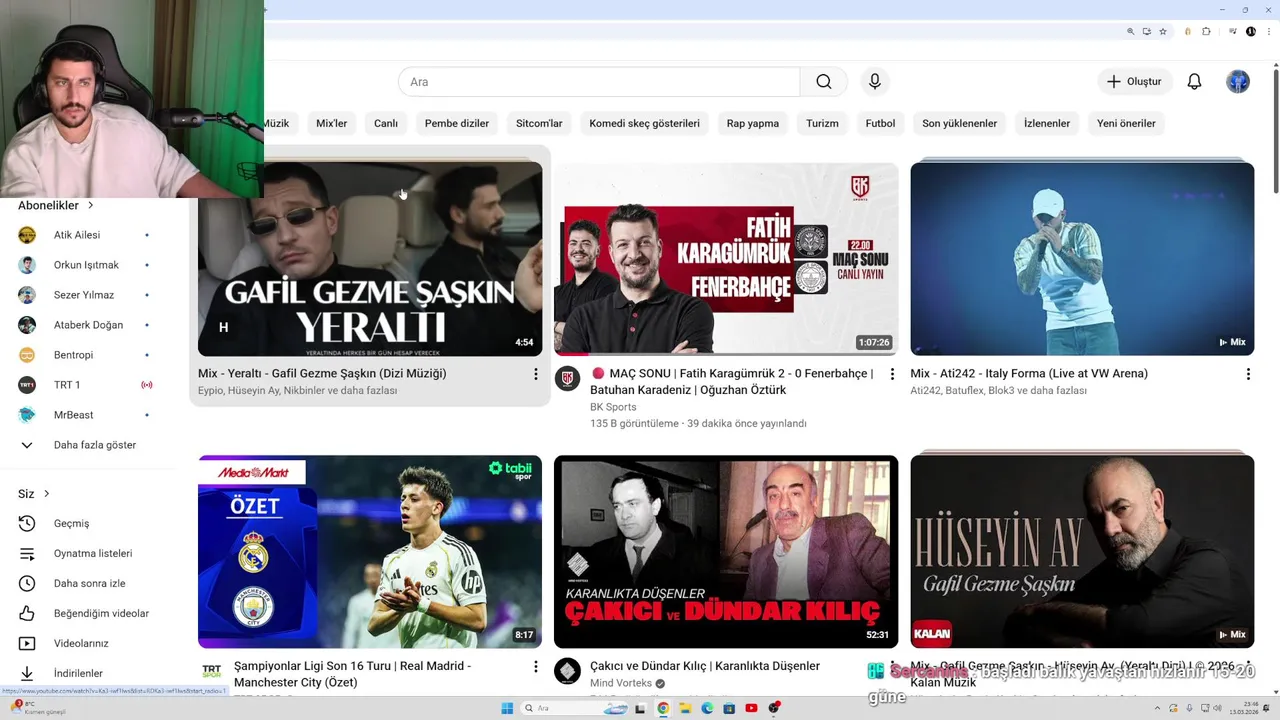
Task: Expand Daha fazla göster subscriptions
Action: (x=94, y=445)
